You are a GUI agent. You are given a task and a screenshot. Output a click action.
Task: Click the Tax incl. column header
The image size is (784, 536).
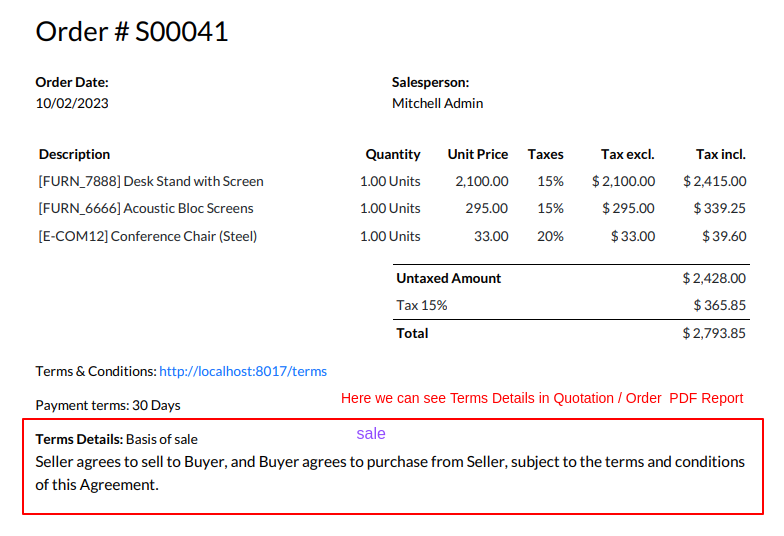721,154
